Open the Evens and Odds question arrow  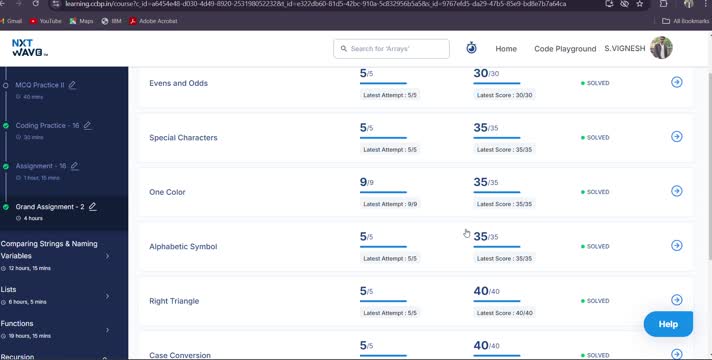[x=677, y=82]
